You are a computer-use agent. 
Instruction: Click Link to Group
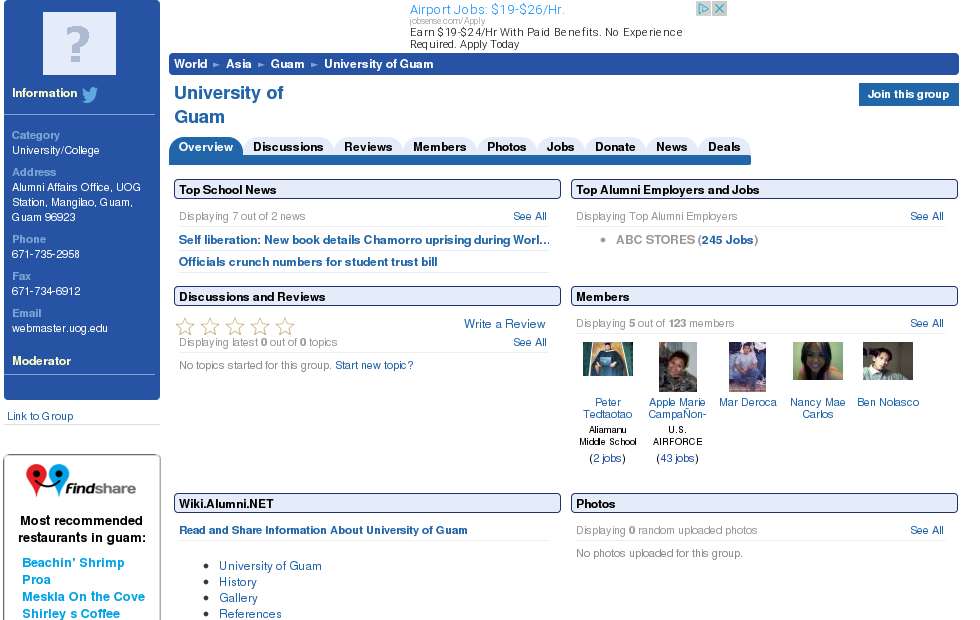pyautogui.click(x=40, y=416)
